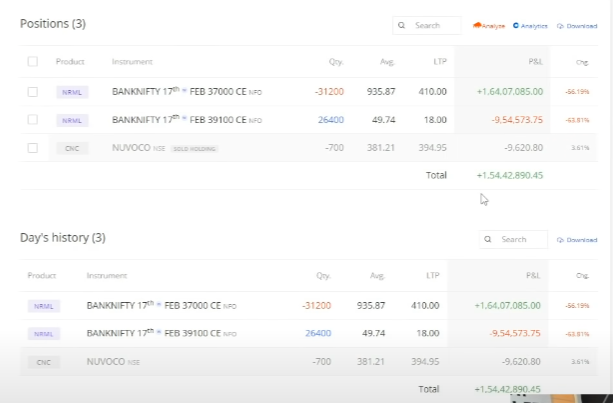Sort Positions by Qty. column
Screen dimensions: 613x403
pyautogui.click(x=336, y=62)
